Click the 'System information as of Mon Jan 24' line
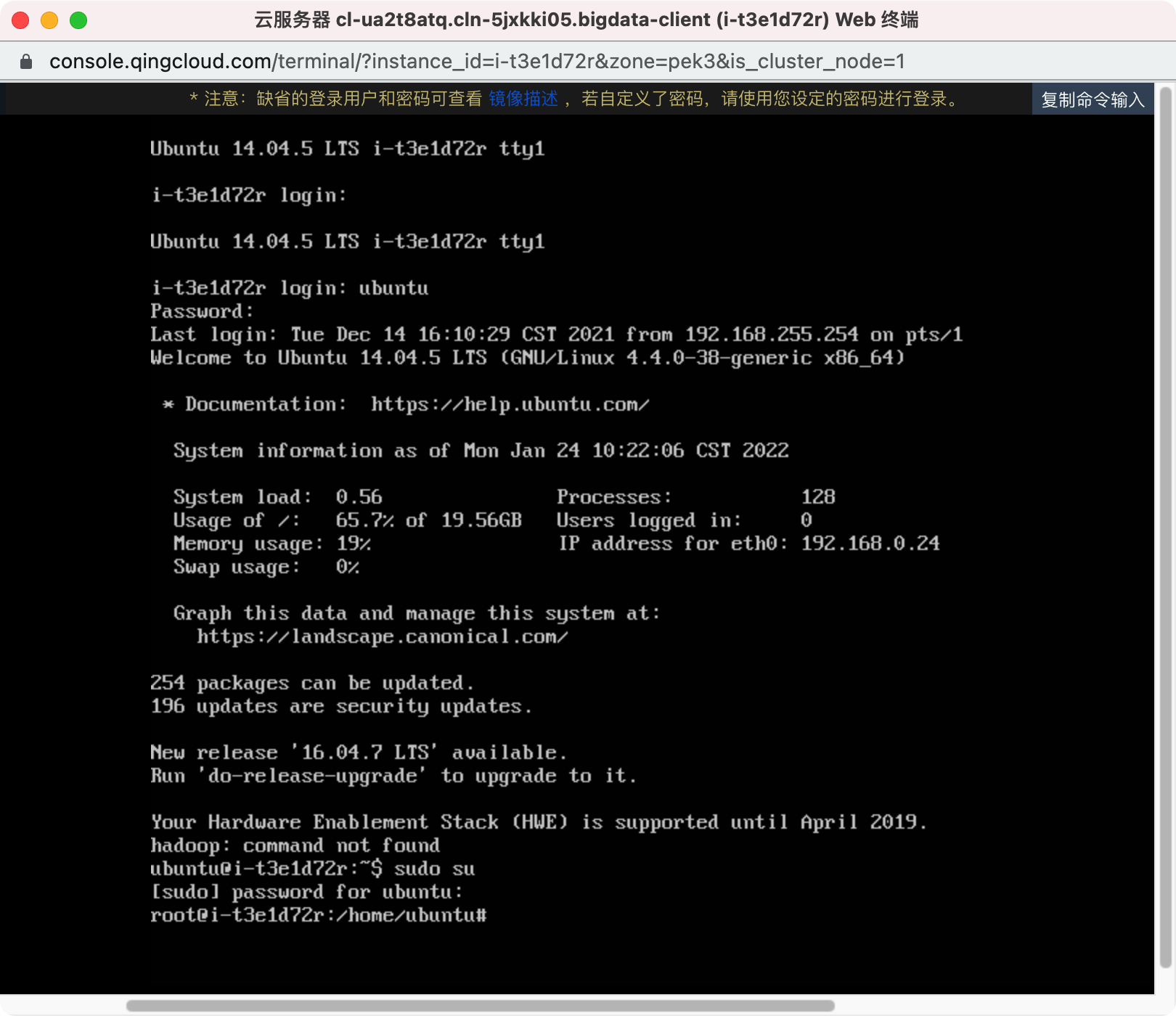1176x1016 pixels. (x=481, y=451)
